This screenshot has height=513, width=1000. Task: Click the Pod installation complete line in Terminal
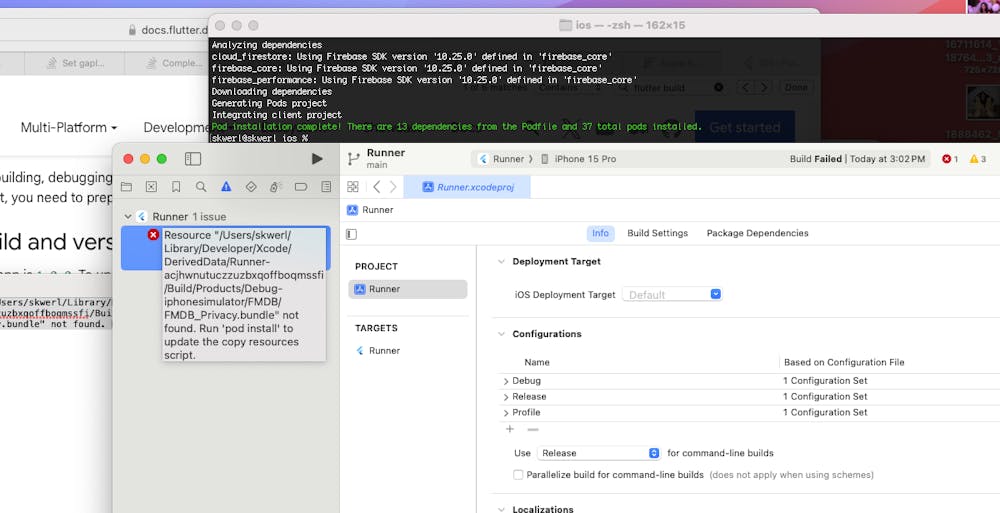click(x=457, y=127)
